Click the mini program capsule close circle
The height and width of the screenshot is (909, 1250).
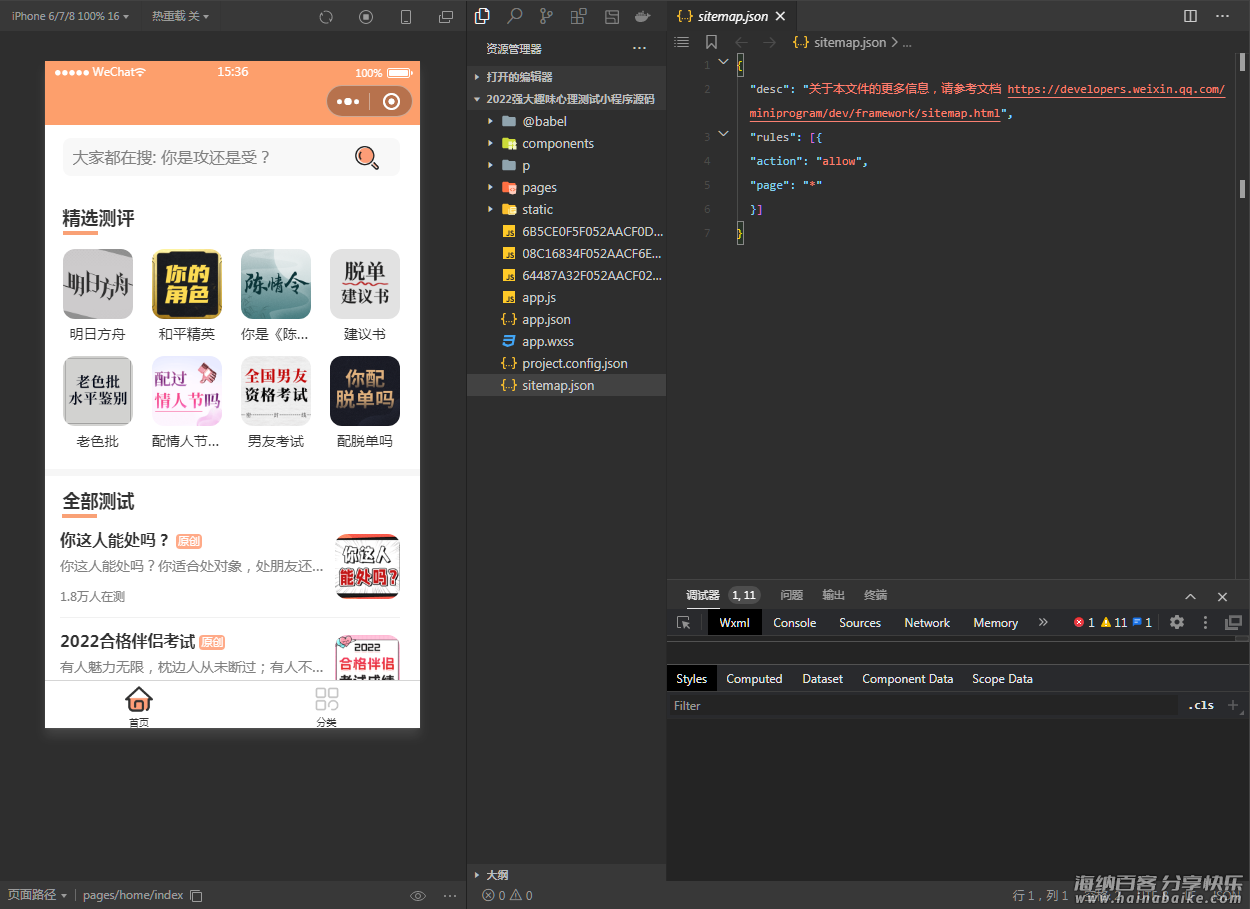[x=391, y=101]
